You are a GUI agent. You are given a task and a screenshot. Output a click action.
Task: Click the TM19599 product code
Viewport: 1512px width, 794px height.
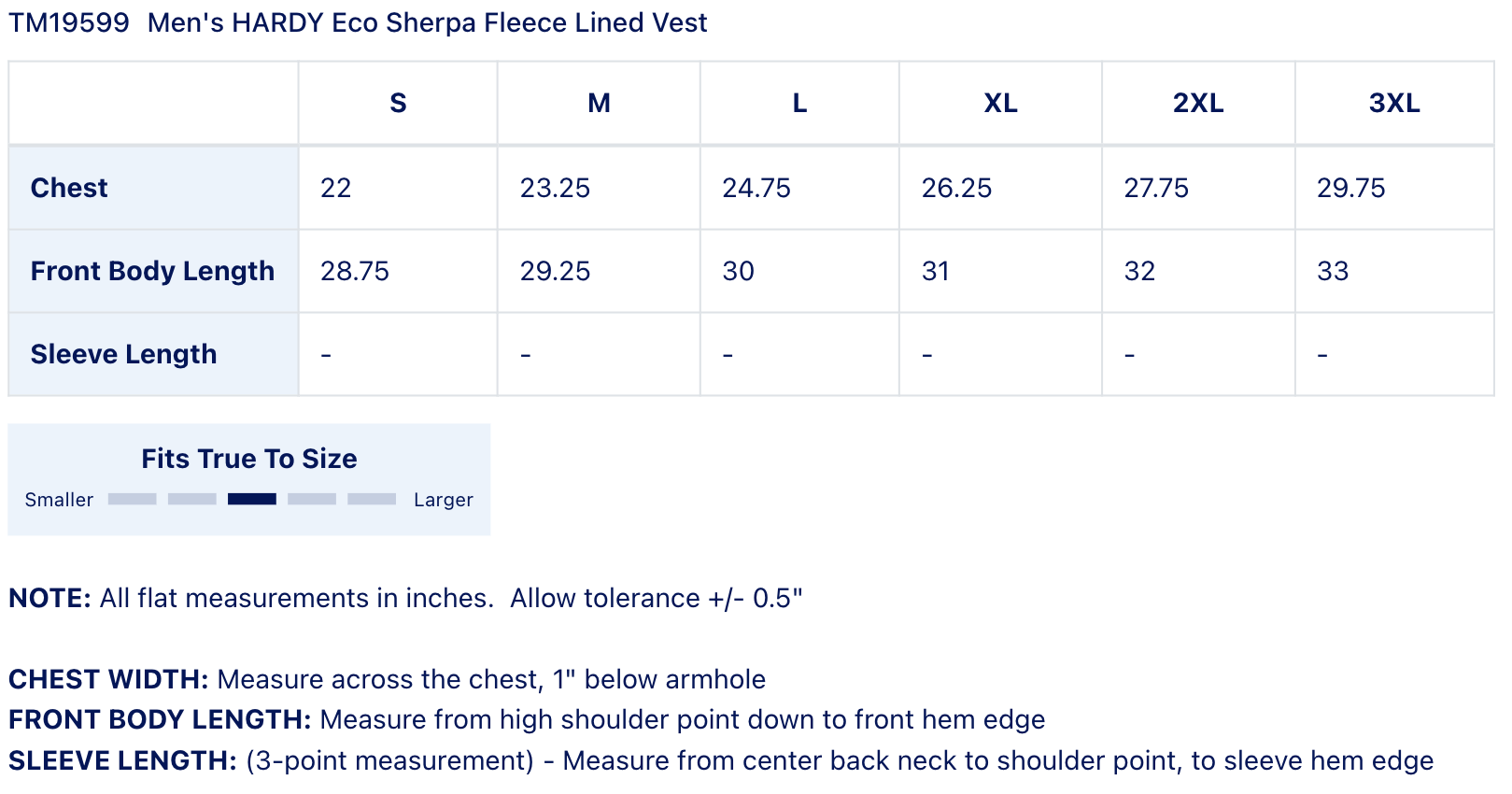coord(69,22)
